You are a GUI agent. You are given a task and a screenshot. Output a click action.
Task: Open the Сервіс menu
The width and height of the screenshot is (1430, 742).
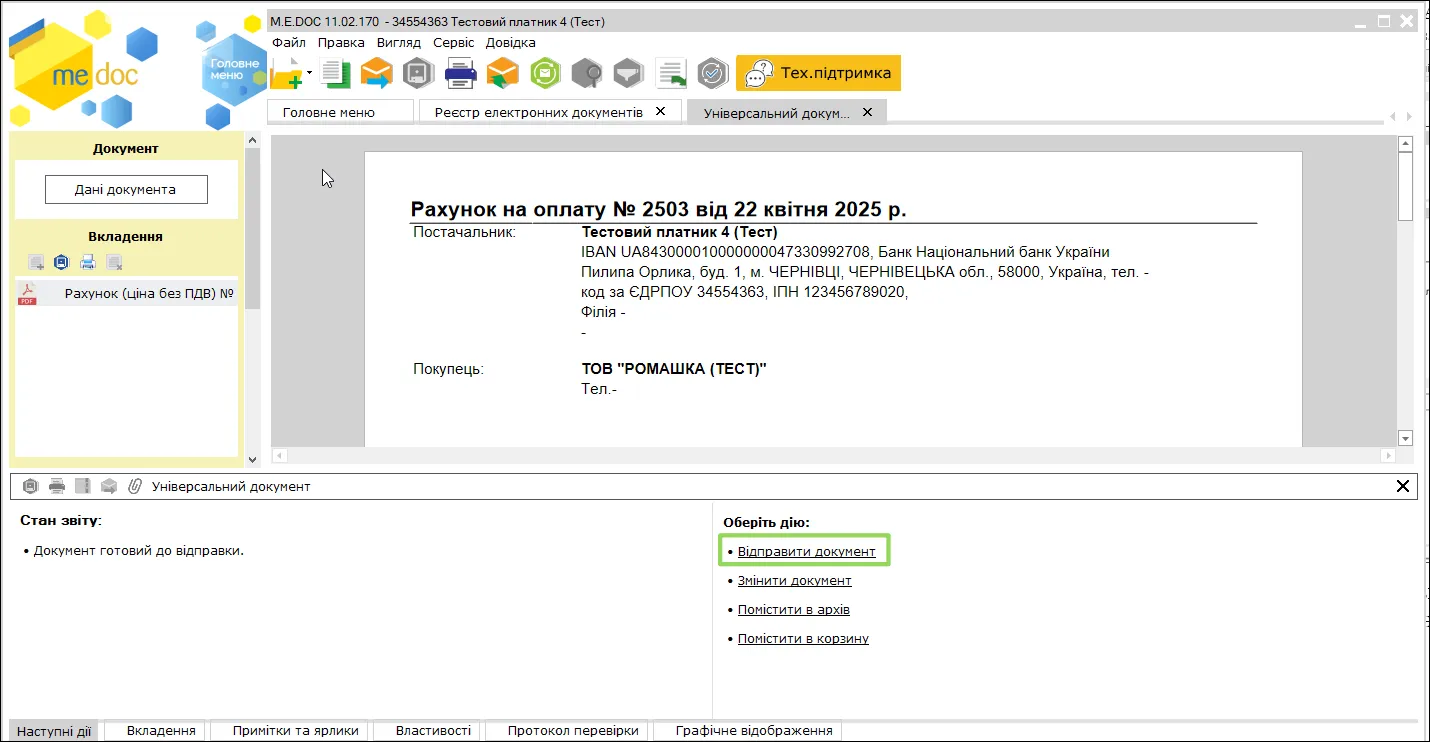tap(454, 43)
